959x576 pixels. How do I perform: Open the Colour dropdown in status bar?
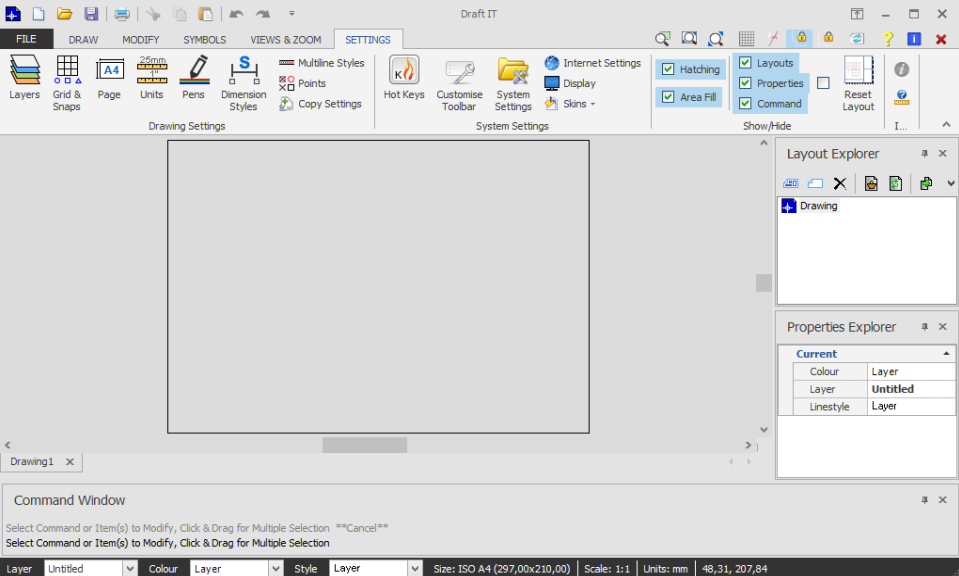click(x=276, y=569)
